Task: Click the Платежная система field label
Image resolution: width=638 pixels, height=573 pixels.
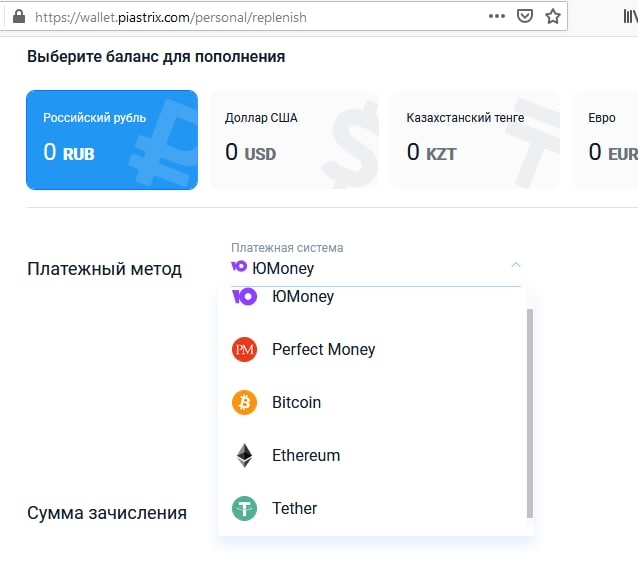Action: click(x=287, y=247)
